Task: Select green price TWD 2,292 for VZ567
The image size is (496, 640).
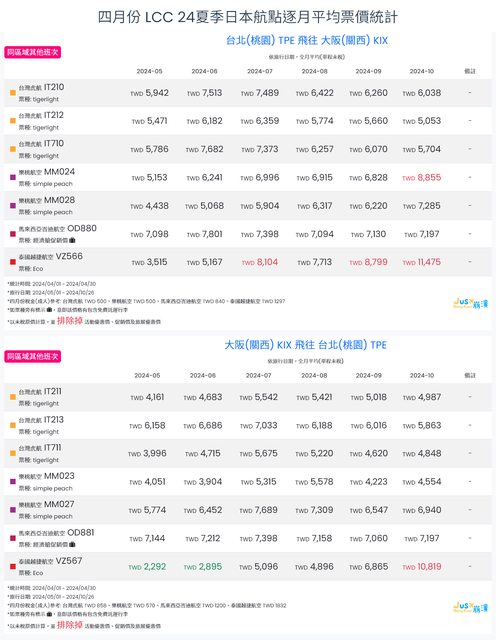Action: pos(147,567)
